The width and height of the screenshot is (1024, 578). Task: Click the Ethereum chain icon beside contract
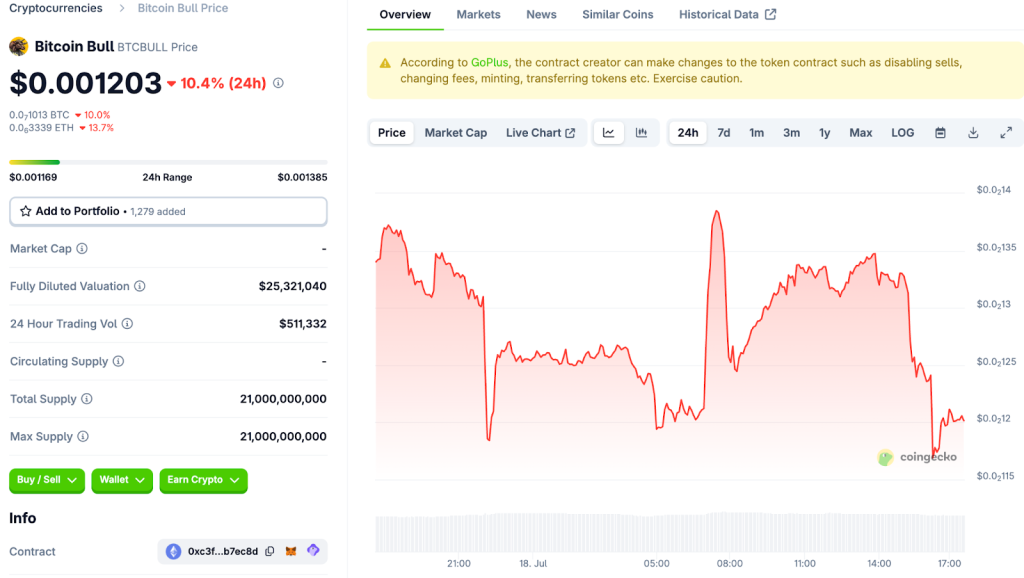click(173, 551)
